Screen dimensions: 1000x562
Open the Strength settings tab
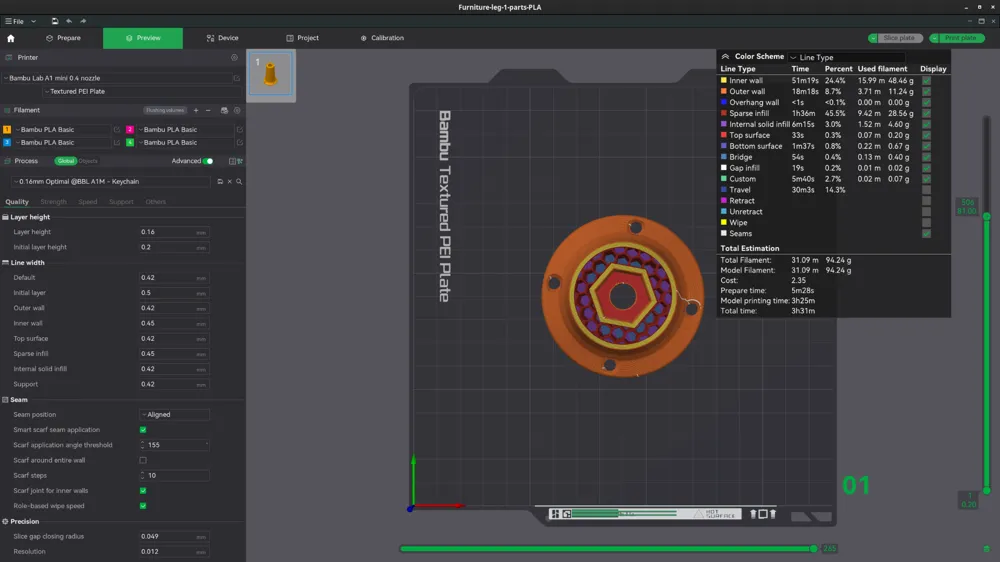(54, 202)
